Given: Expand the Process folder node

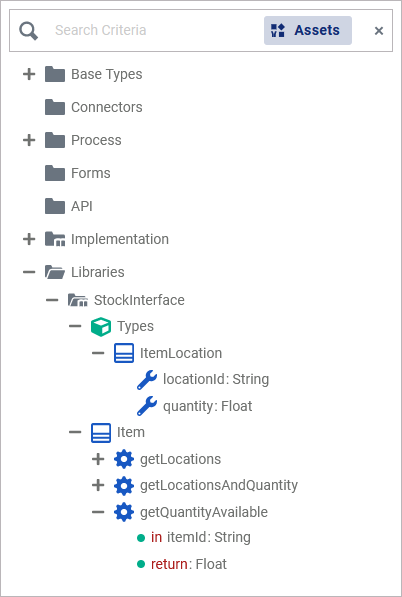Looking at the screenshot, I should coord(29,140).
